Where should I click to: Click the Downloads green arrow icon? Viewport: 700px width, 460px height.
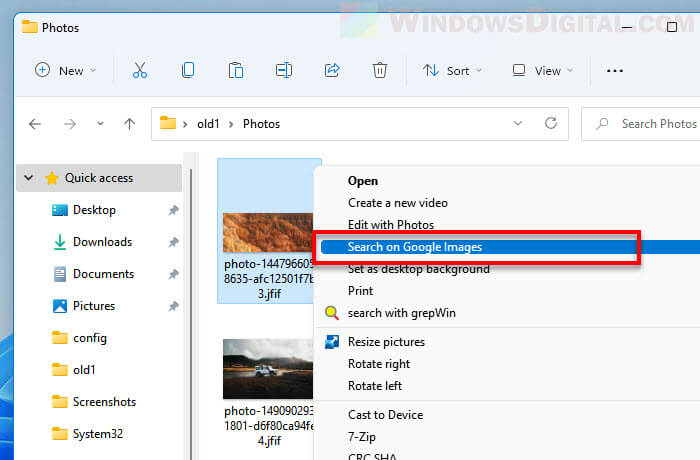coord(60,242)
